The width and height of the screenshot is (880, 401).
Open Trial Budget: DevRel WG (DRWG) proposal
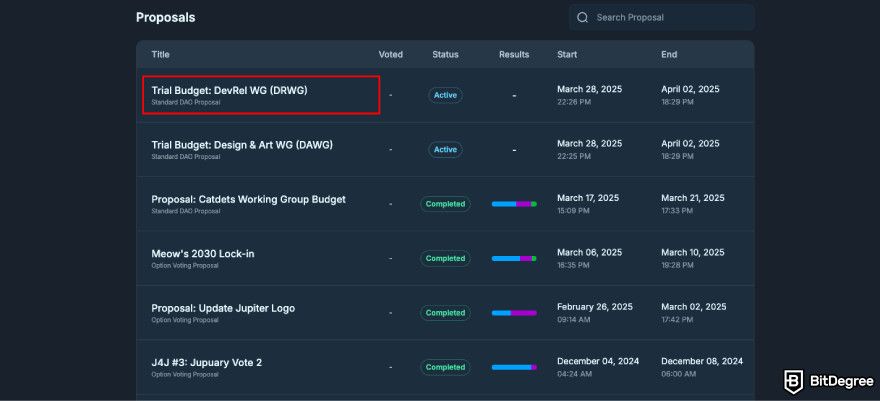click(x=229, y=90)
